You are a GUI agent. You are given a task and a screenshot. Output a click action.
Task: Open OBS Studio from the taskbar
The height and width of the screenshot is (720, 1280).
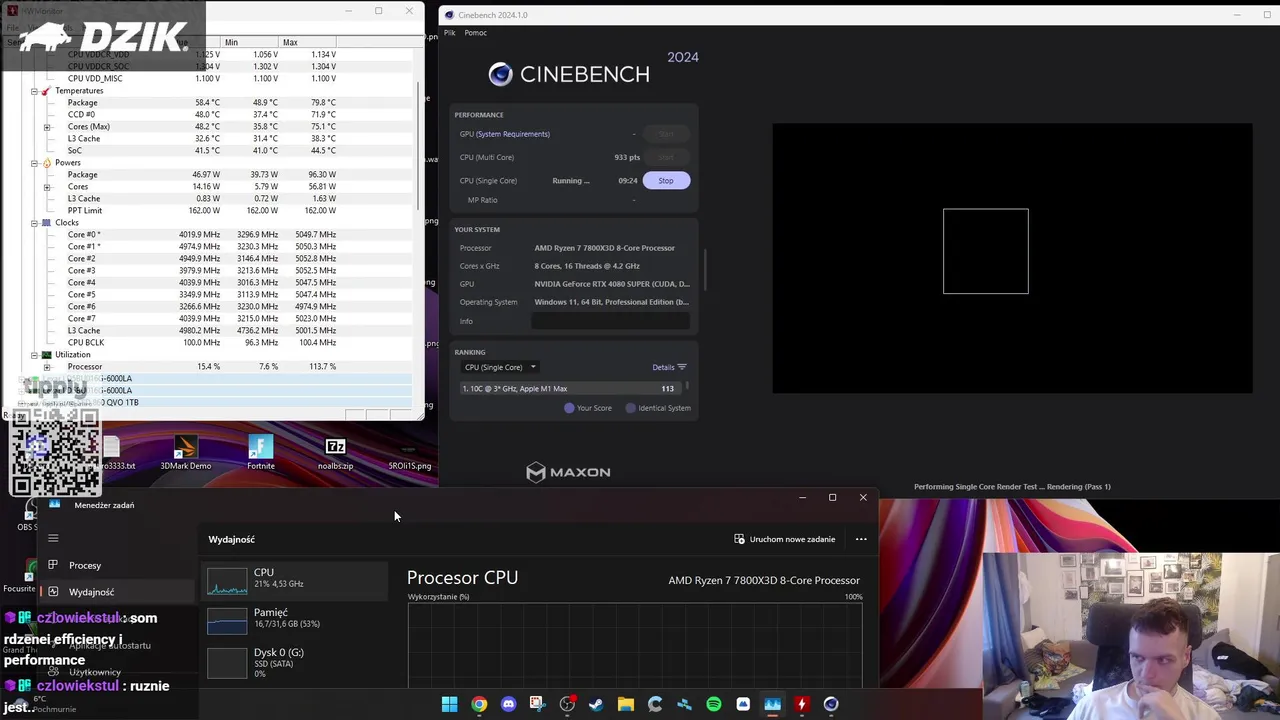pos(567,704)
